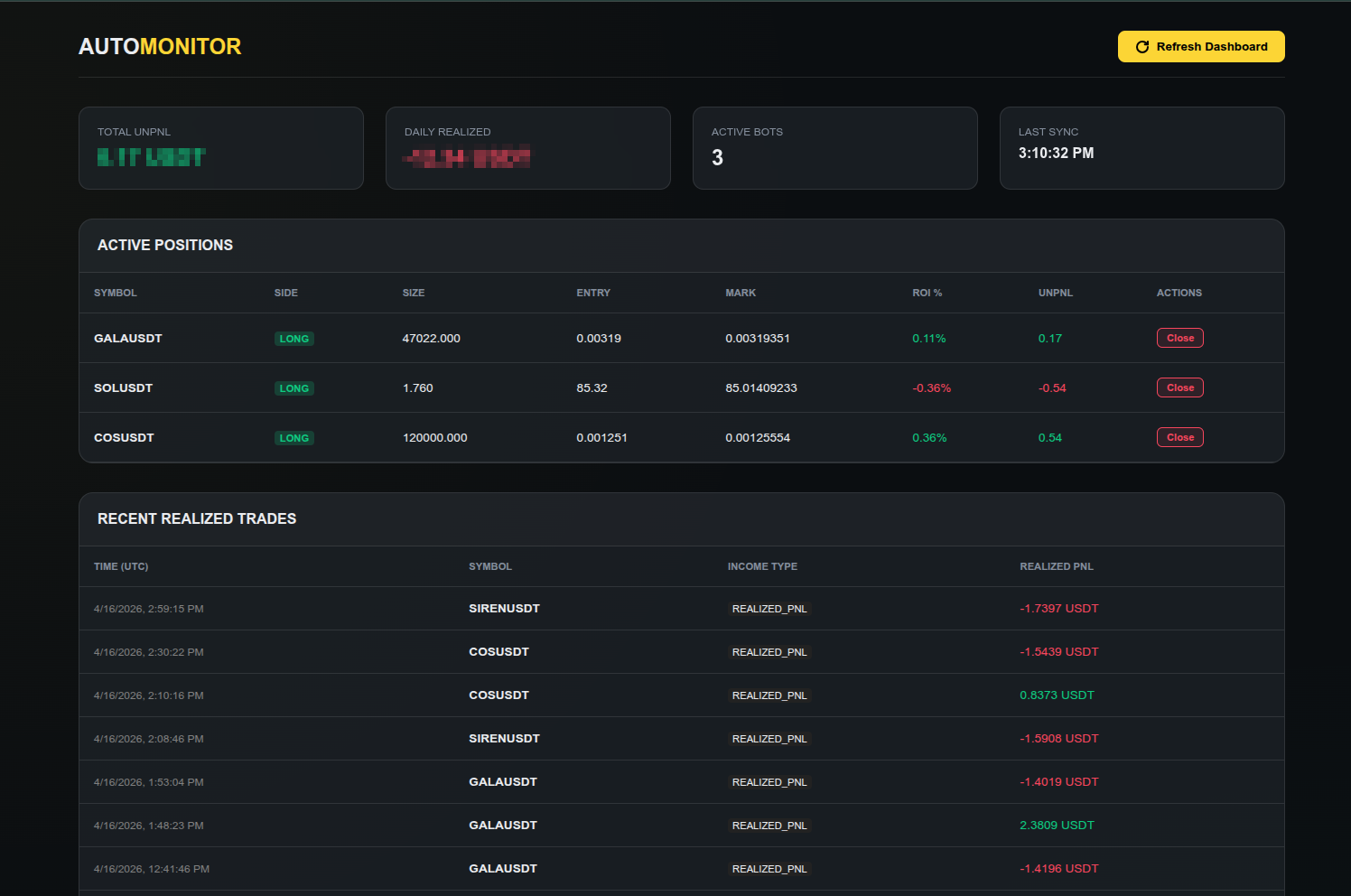Click the REALIZED_PNL tag for SIRENUSDT trade

[x=769, y=608]
